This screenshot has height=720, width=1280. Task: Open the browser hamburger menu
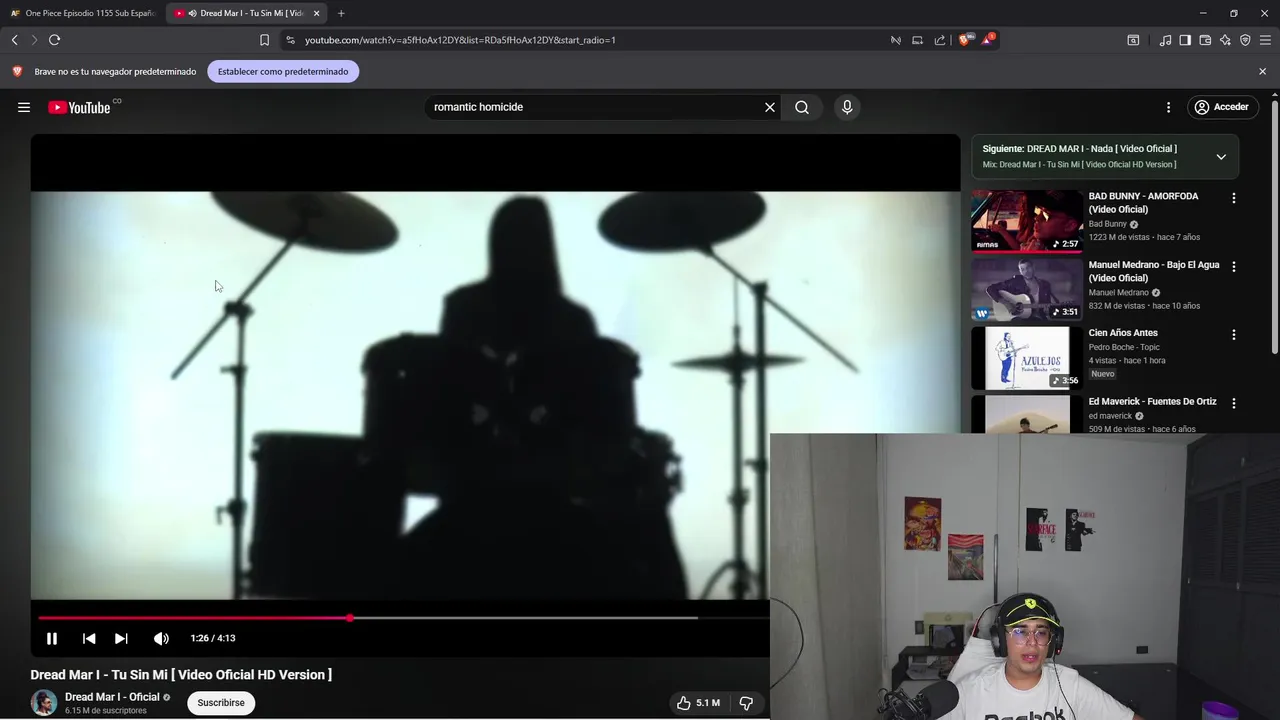[1265, 40]
